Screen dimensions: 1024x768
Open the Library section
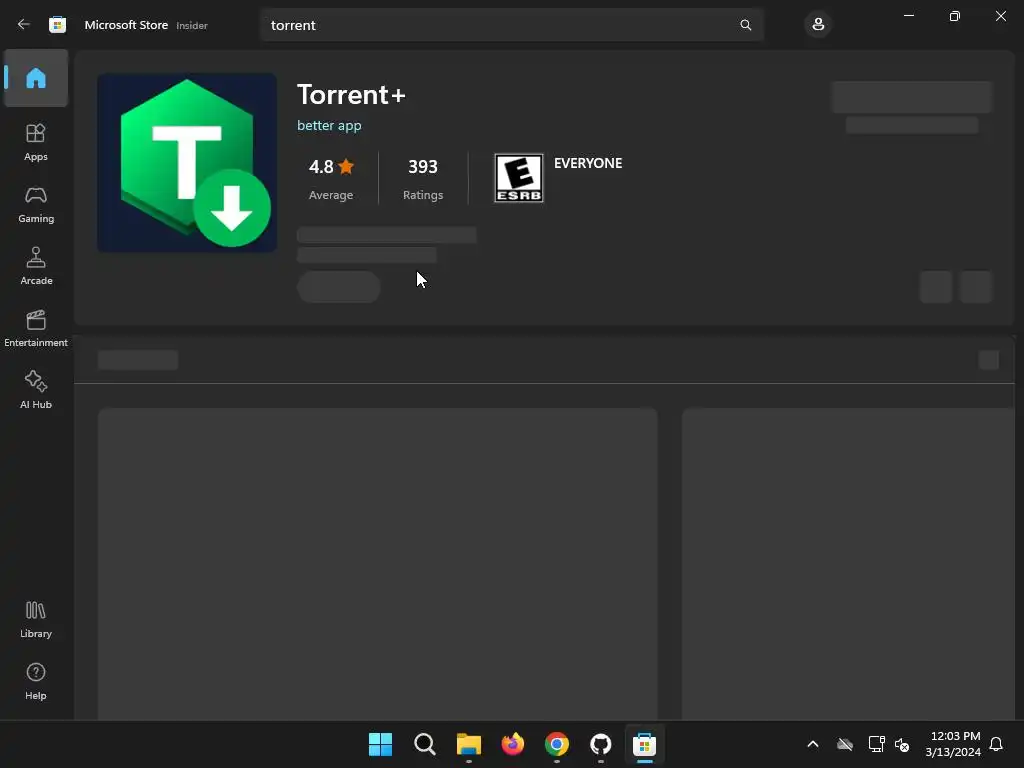(36, 619)
